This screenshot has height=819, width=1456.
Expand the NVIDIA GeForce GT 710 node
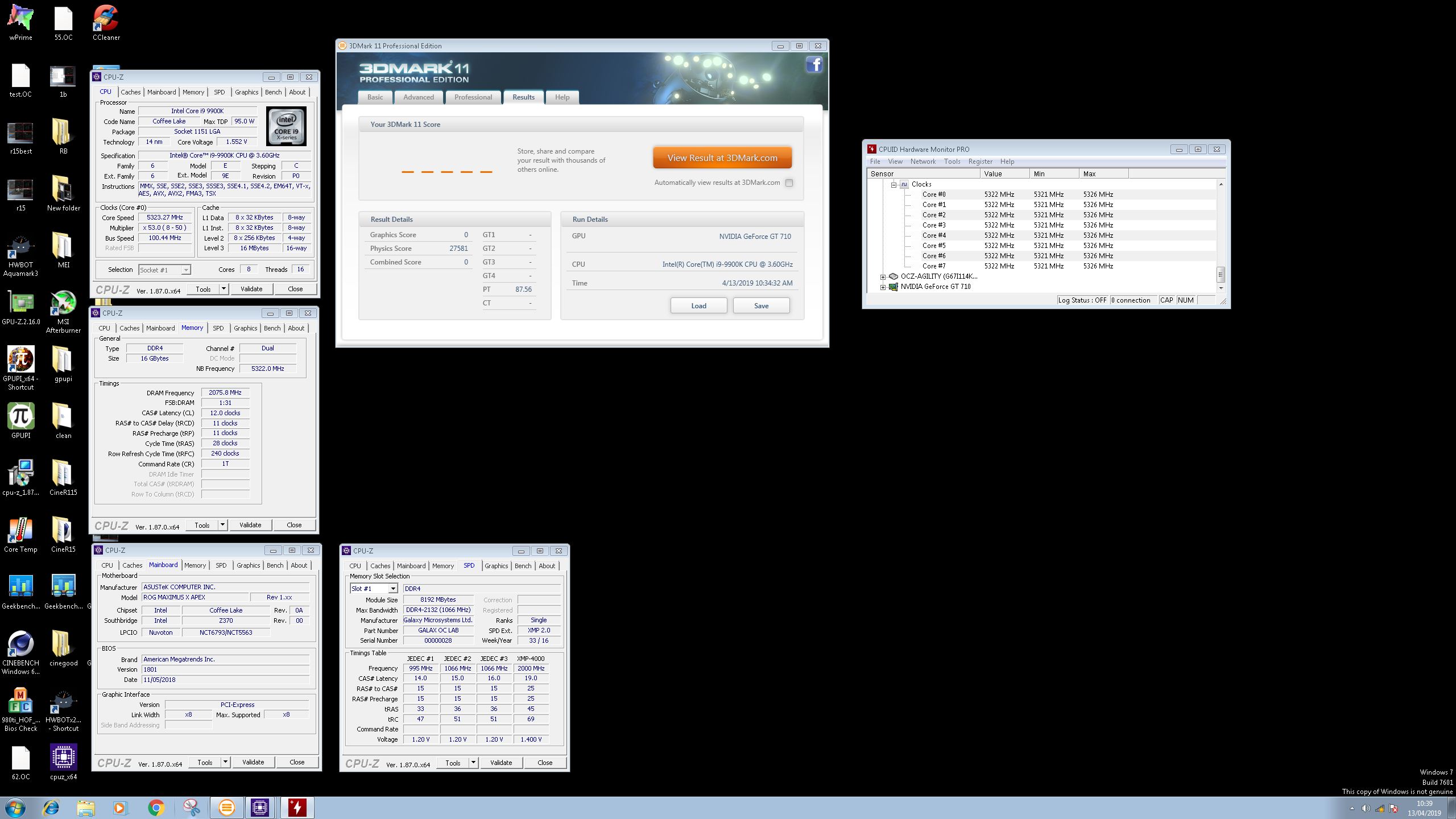click(883, 287)
